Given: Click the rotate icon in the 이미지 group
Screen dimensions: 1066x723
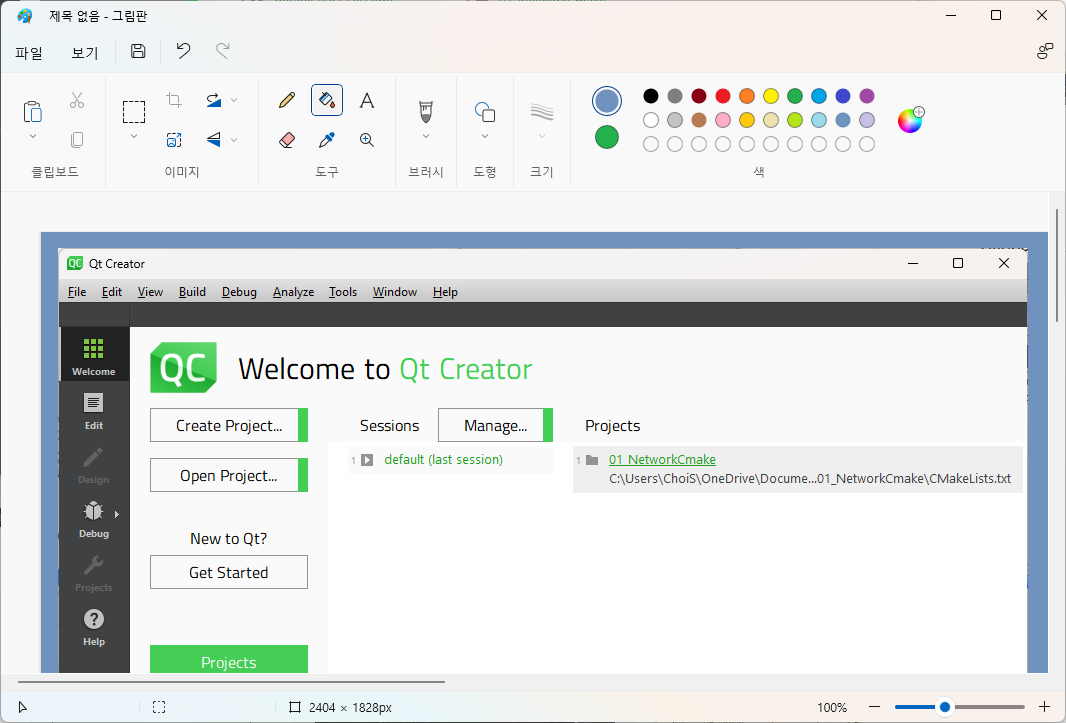Looking at the screenshot, I should 213,101.
